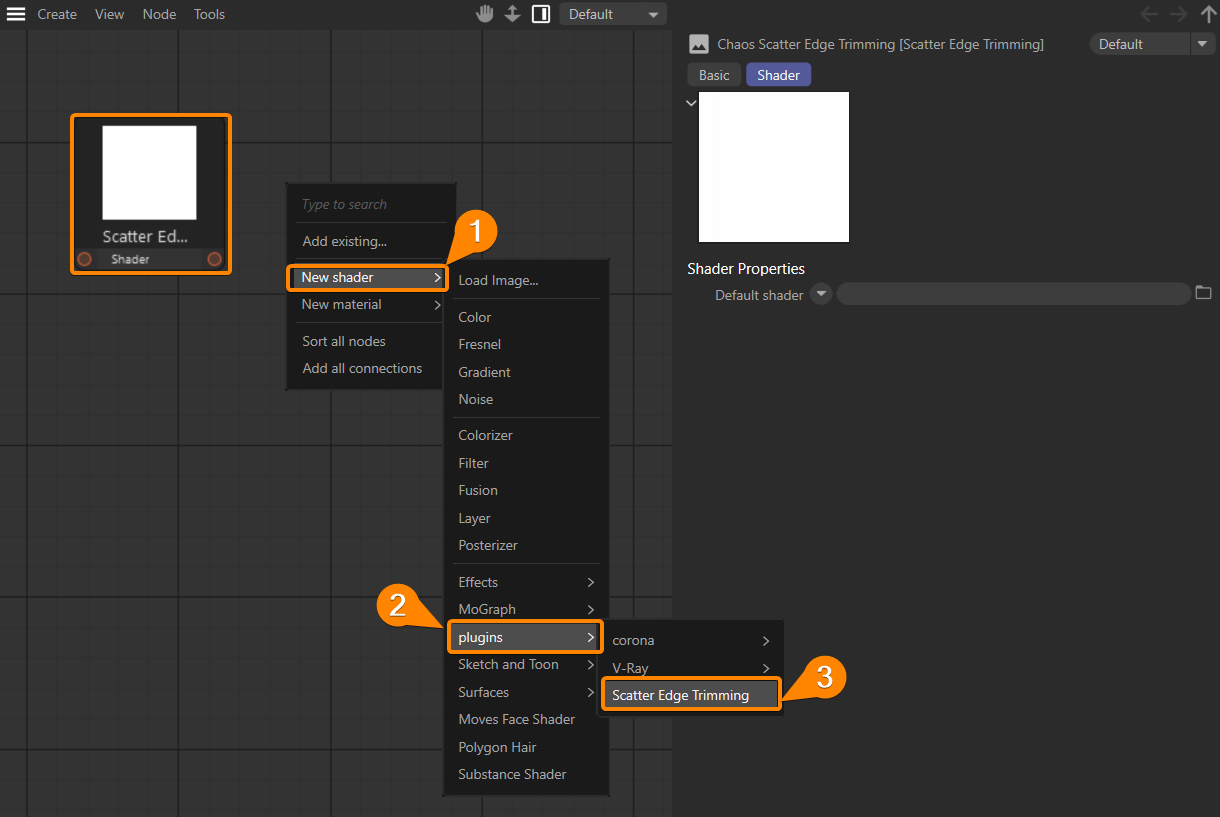
Task: Click the up navigation arrow icon
Action: pyautogui.click(x=1208, y=14)
